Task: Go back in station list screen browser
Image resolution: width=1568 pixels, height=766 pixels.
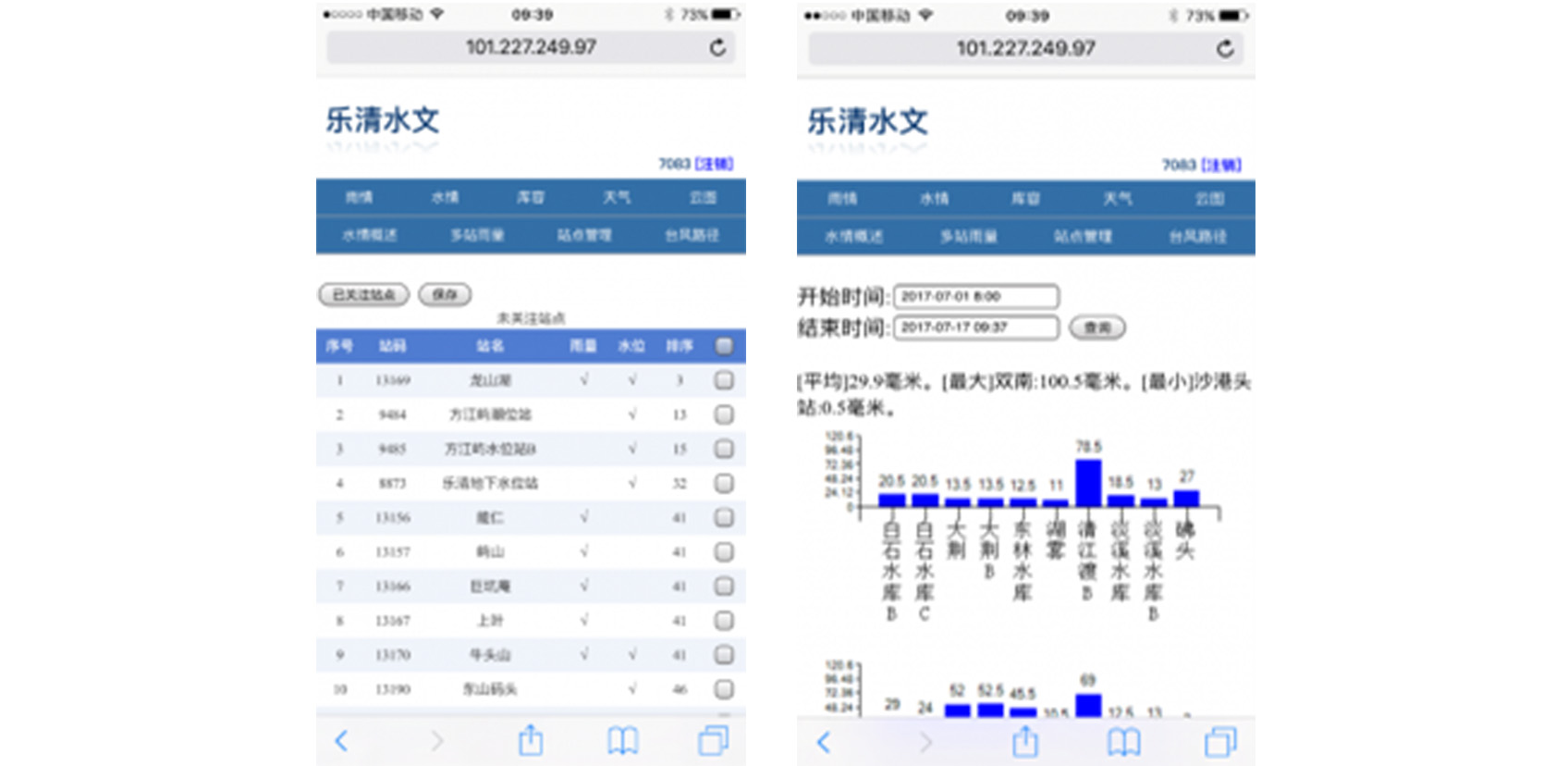Action: click(x=341, y=740)
